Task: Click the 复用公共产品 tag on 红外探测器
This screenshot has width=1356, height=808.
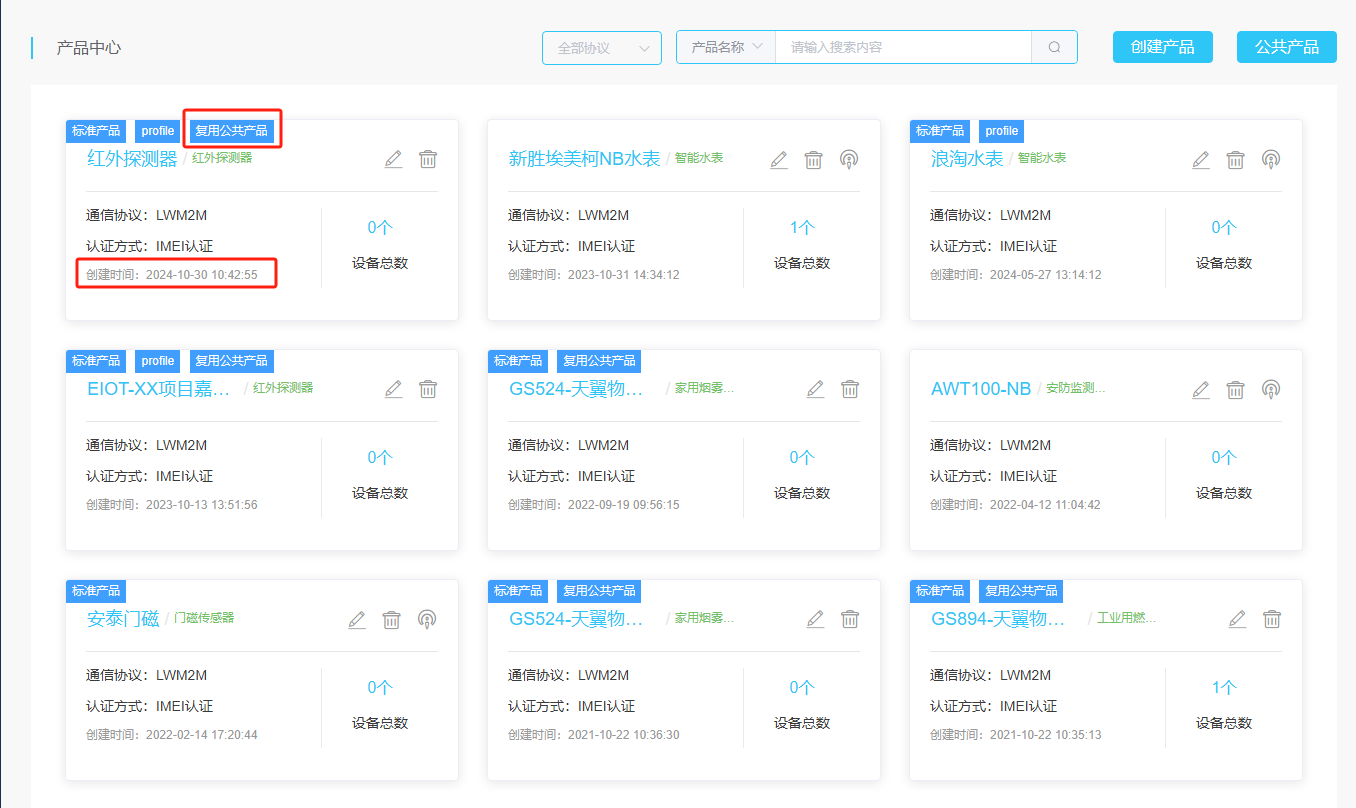Action: [231, 131]
